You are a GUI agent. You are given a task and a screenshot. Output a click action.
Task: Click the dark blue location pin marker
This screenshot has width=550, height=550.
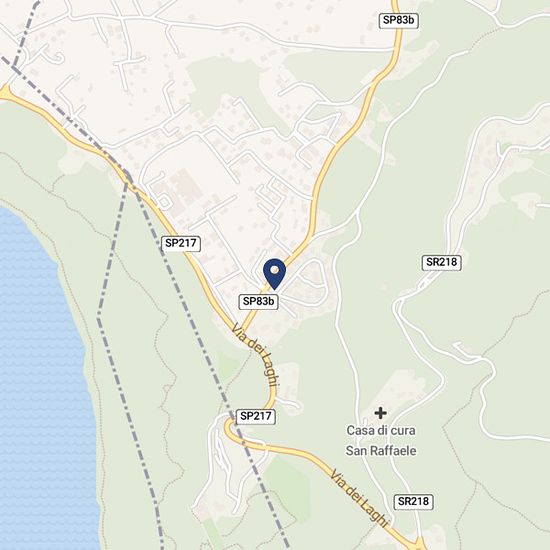(x=274, y=274)
